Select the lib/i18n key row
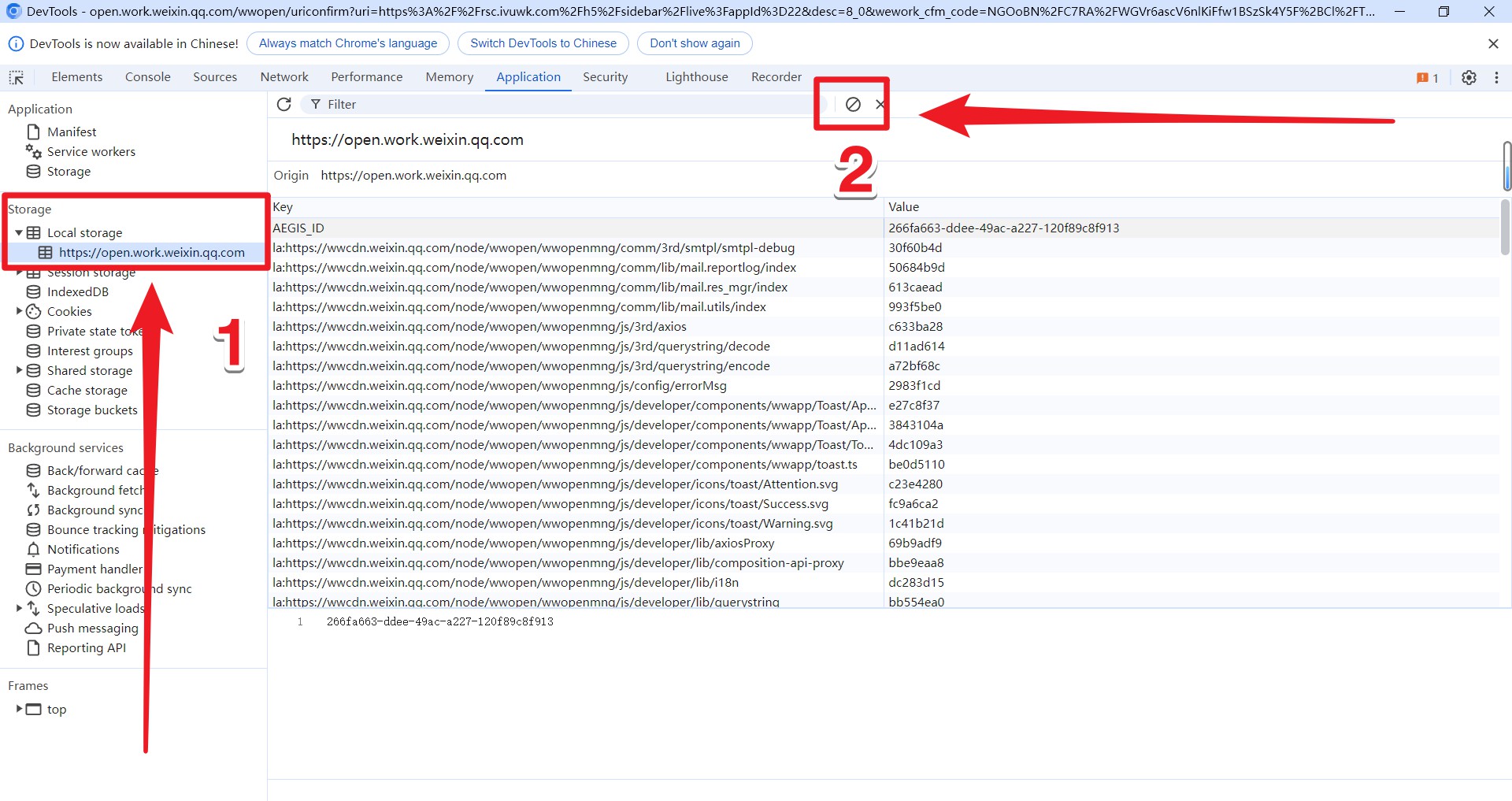Image resolution: width=1512 pixels, height=801 pixels. (x=884, y=582)
